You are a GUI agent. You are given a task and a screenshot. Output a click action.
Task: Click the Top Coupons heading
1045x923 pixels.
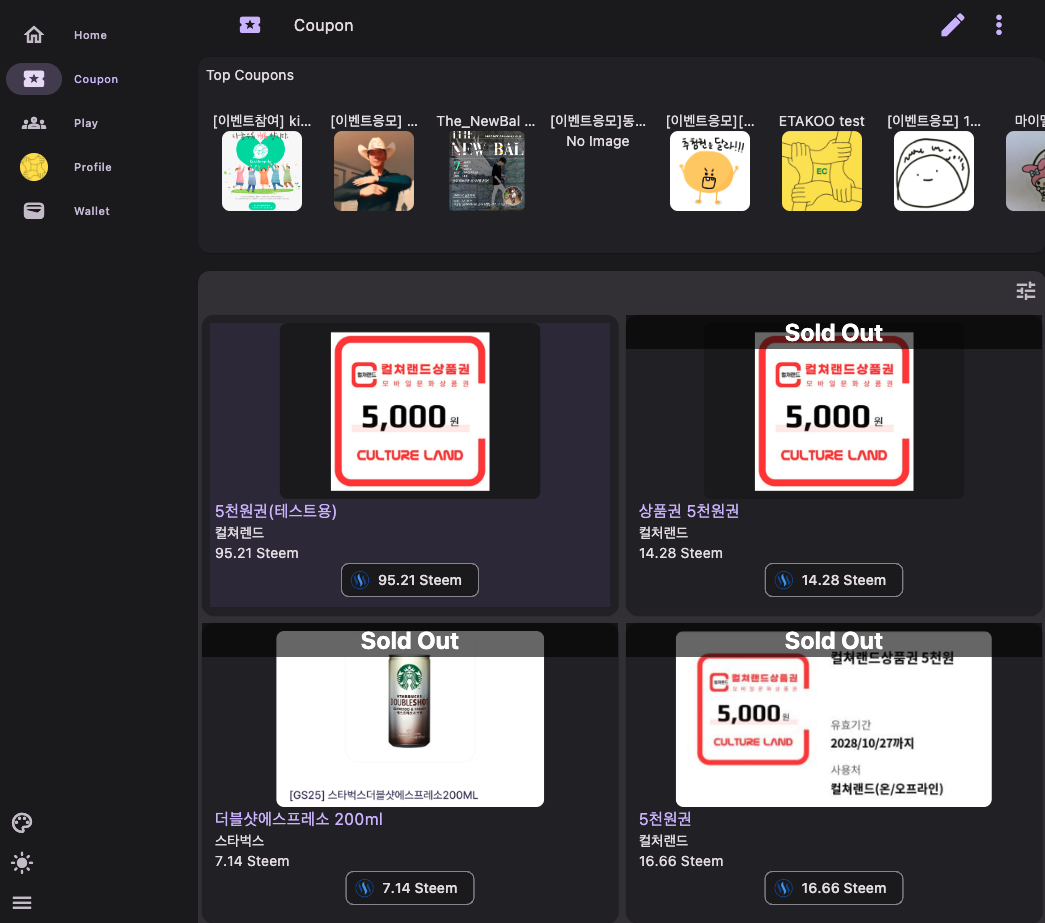pos(250,75)
